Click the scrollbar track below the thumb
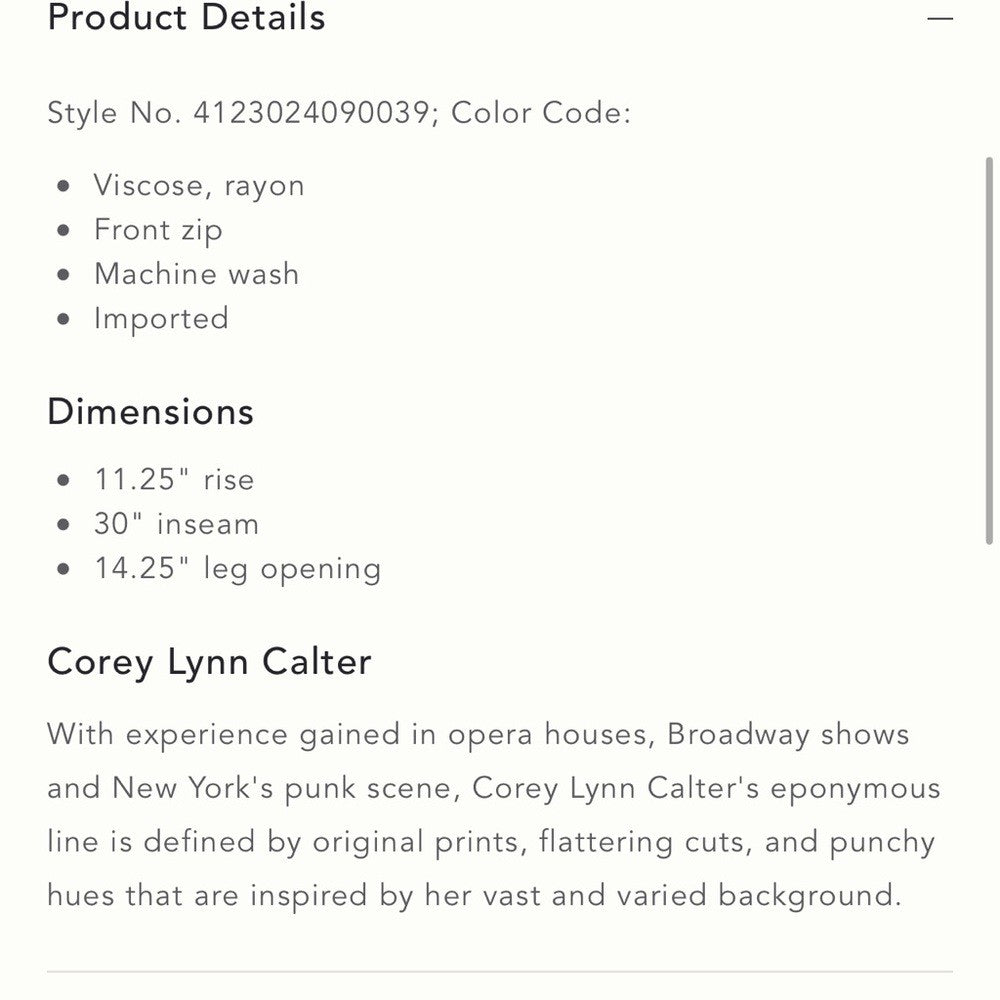The image size is (1000, 1000). pos(989,750)
